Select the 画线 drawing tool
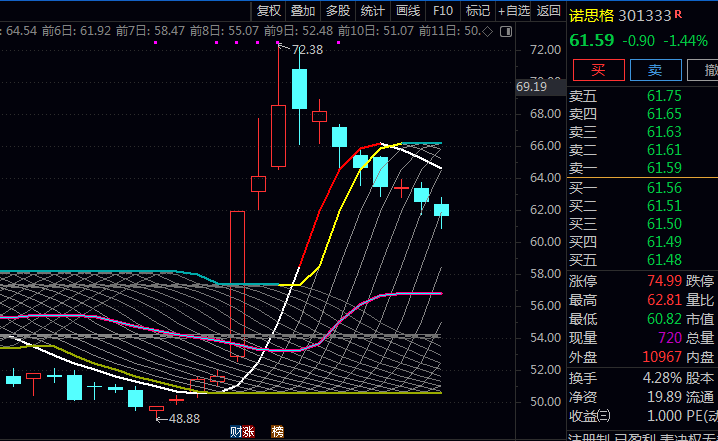The height and width of the screenshot is (441, 718). click(x=408, y=11)
